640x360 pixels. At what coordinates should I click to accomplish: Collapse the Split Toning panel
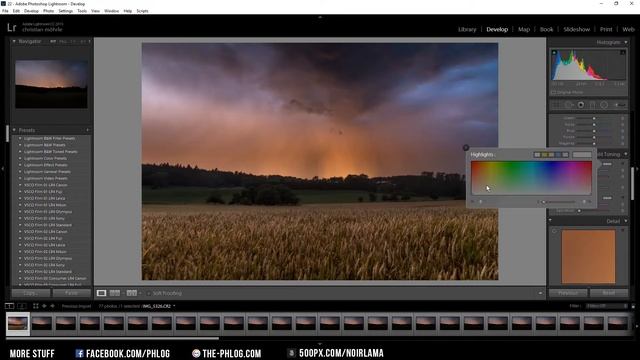click(626, 154)
